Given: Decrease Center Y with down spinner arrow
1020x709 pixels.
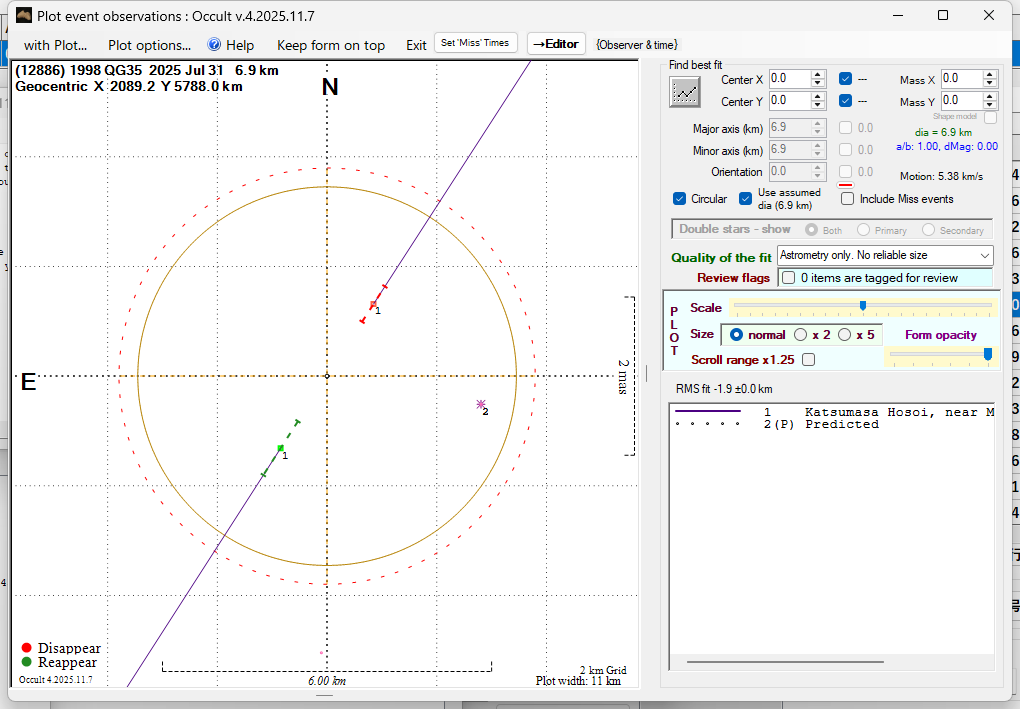Looking at the screenshot, I should (818, 105).
